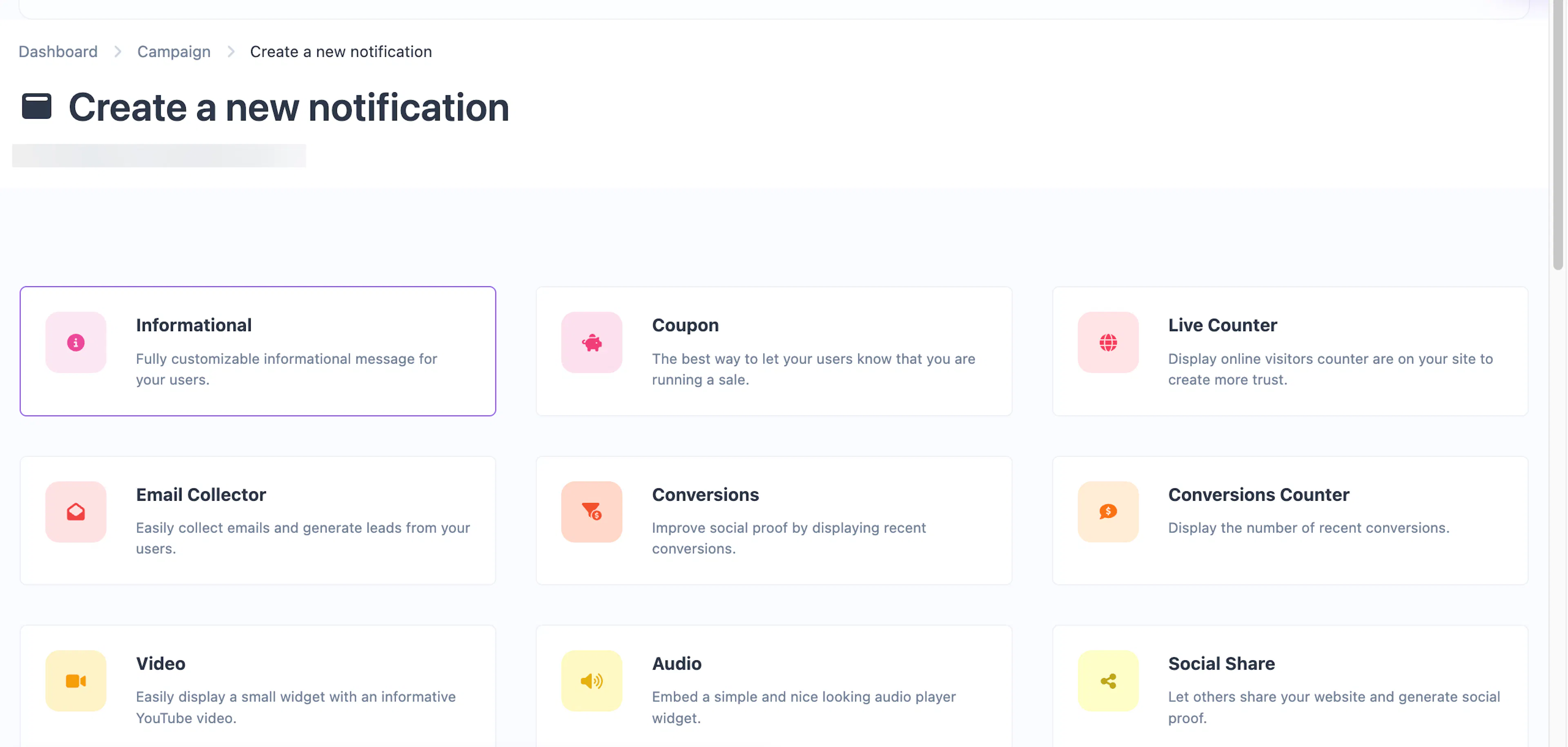Click the Social Share icon
The image size is (1568, 747).
[1108, 681]
